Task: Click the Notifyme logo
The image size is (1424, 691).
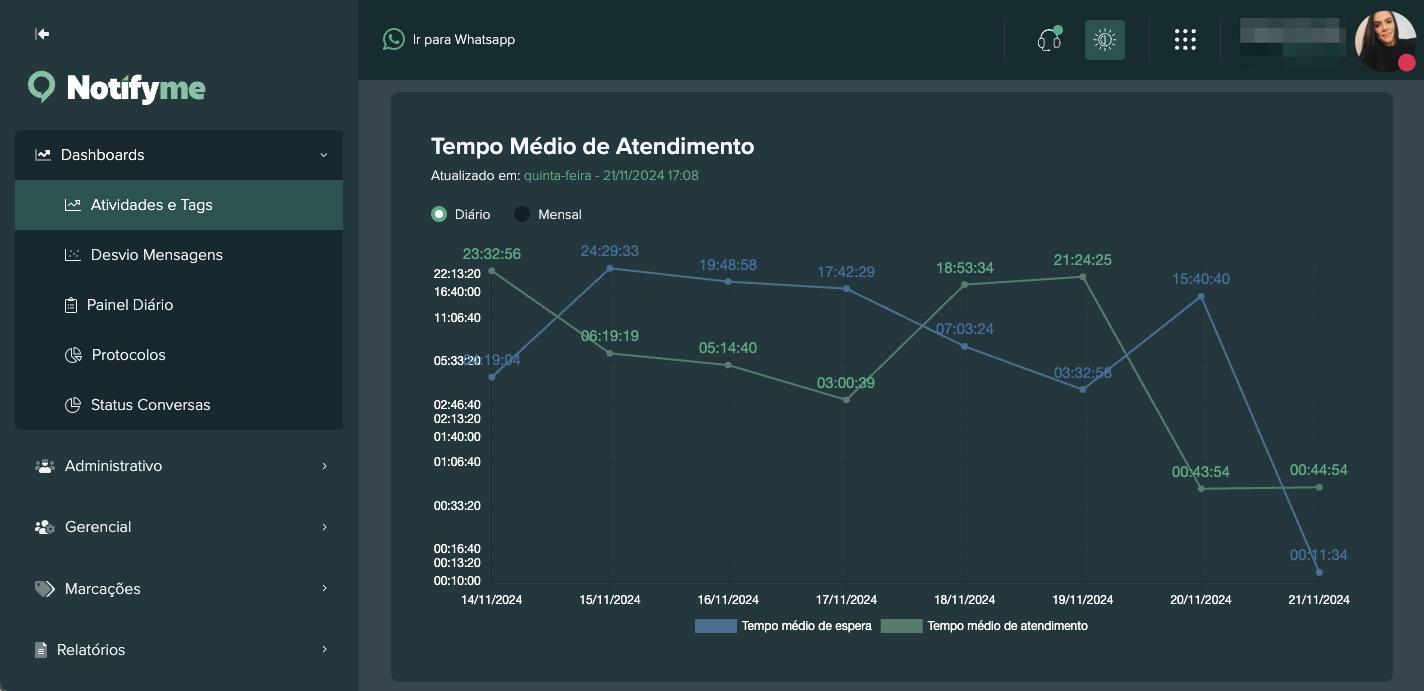Action: coord(117,88)
